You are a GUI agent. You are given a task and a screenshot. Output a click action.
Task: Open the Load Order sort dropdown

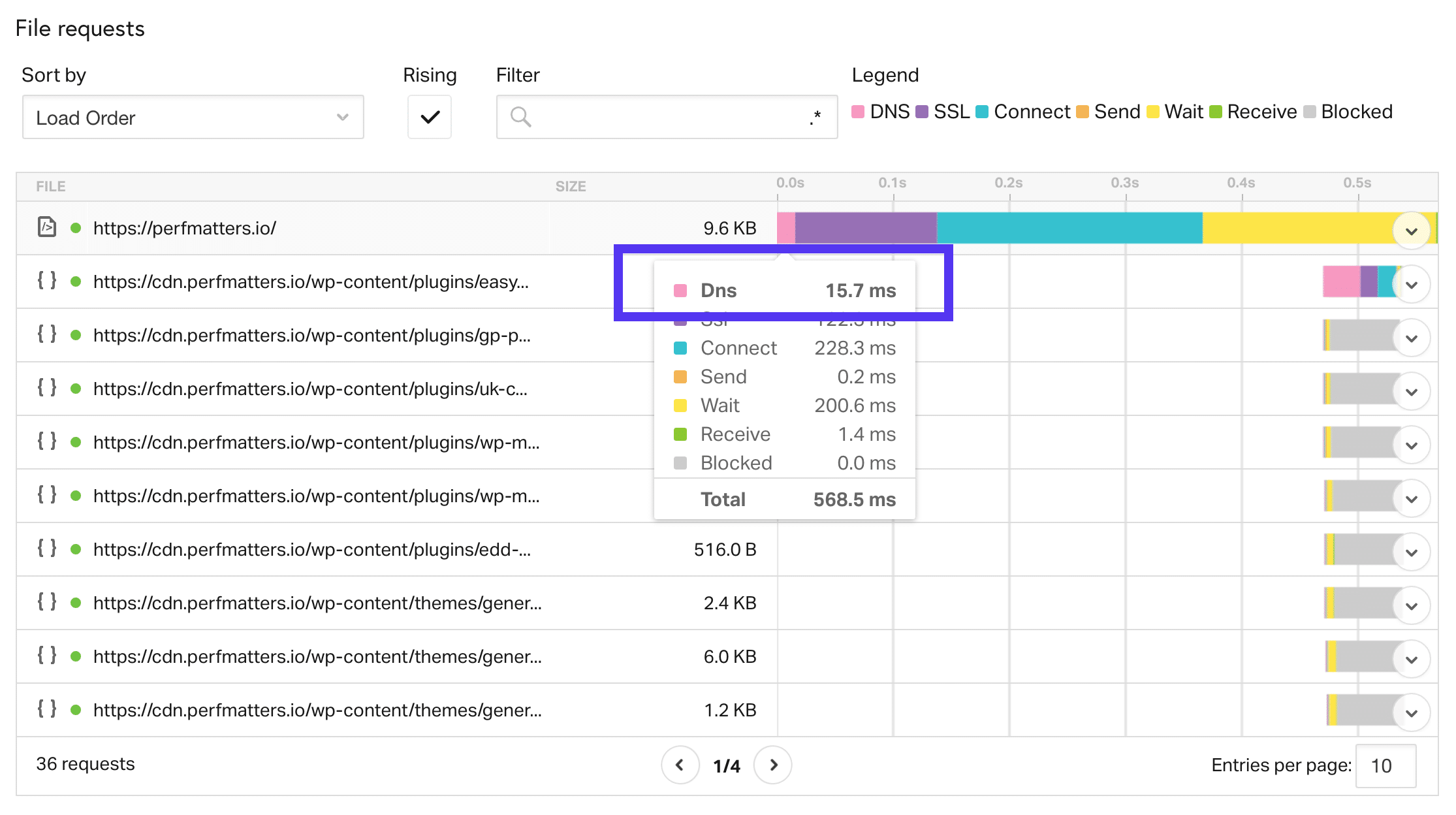pos(193,117)
